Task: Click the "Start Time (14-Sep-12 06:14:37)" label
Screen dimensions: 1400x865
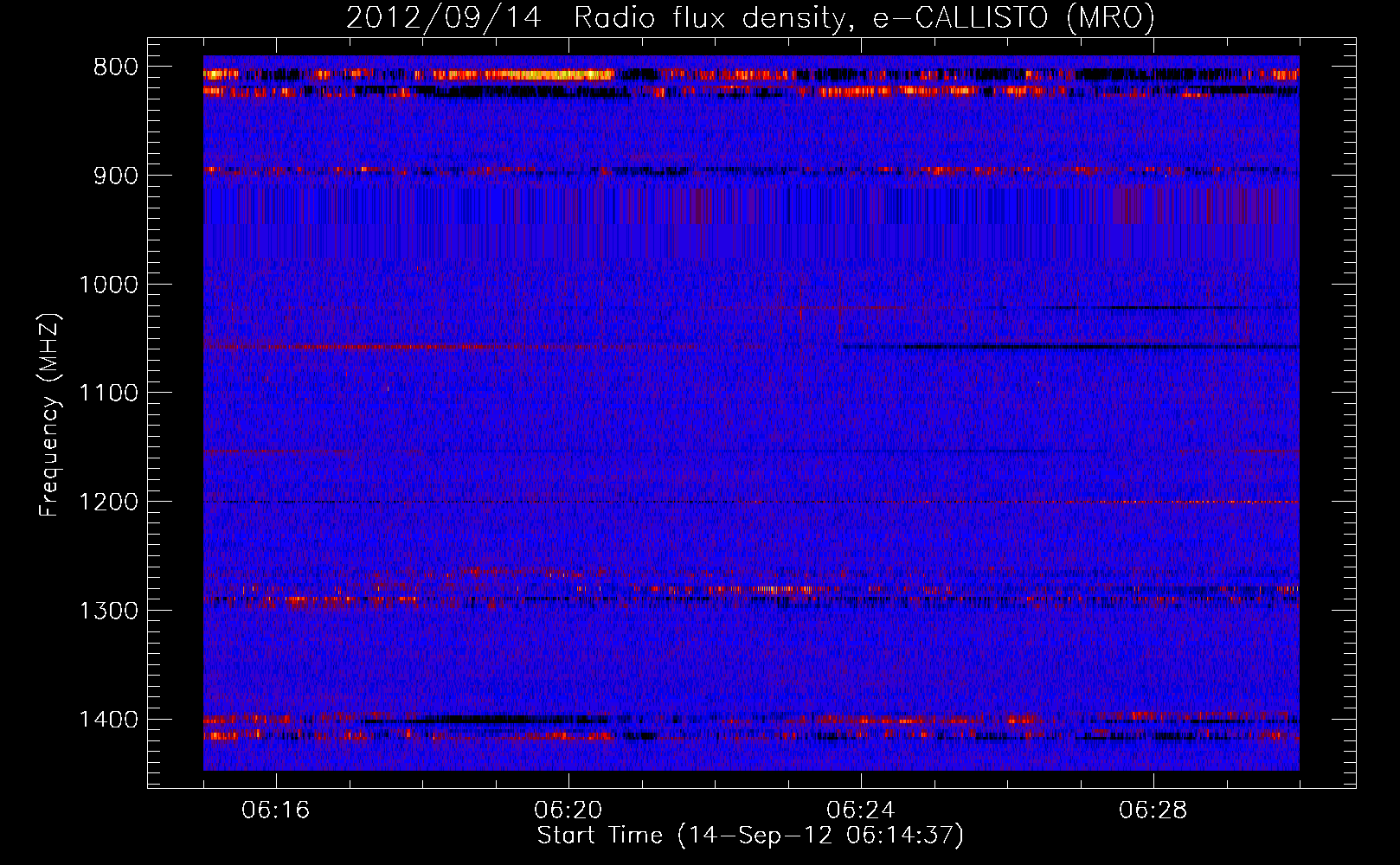Action: 750,836
